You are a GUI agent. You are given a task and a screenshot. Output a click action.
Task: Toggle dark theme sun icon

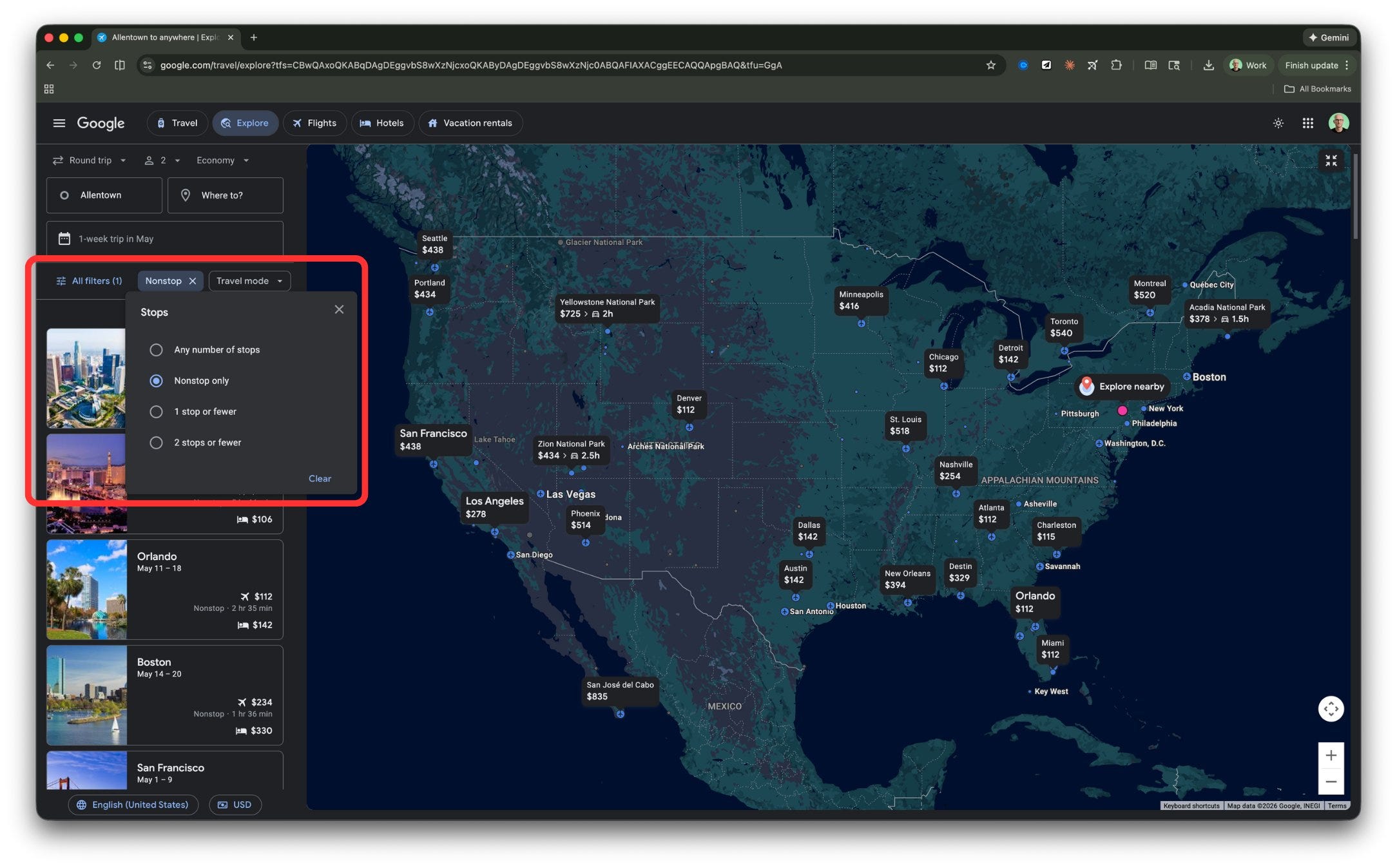[x=1278, y=123]
